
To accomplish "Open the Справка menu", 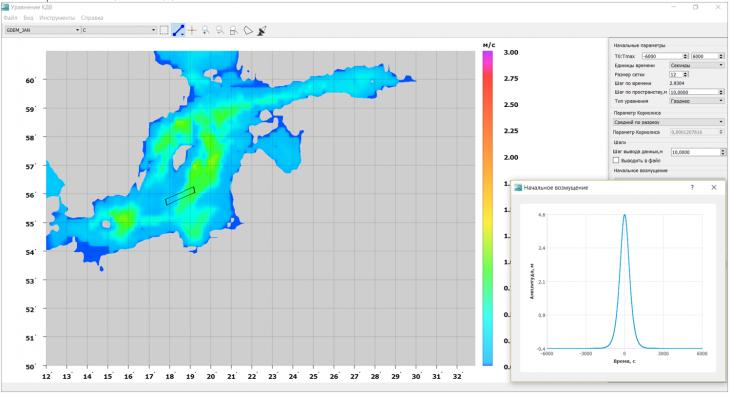I will (92, 18).
